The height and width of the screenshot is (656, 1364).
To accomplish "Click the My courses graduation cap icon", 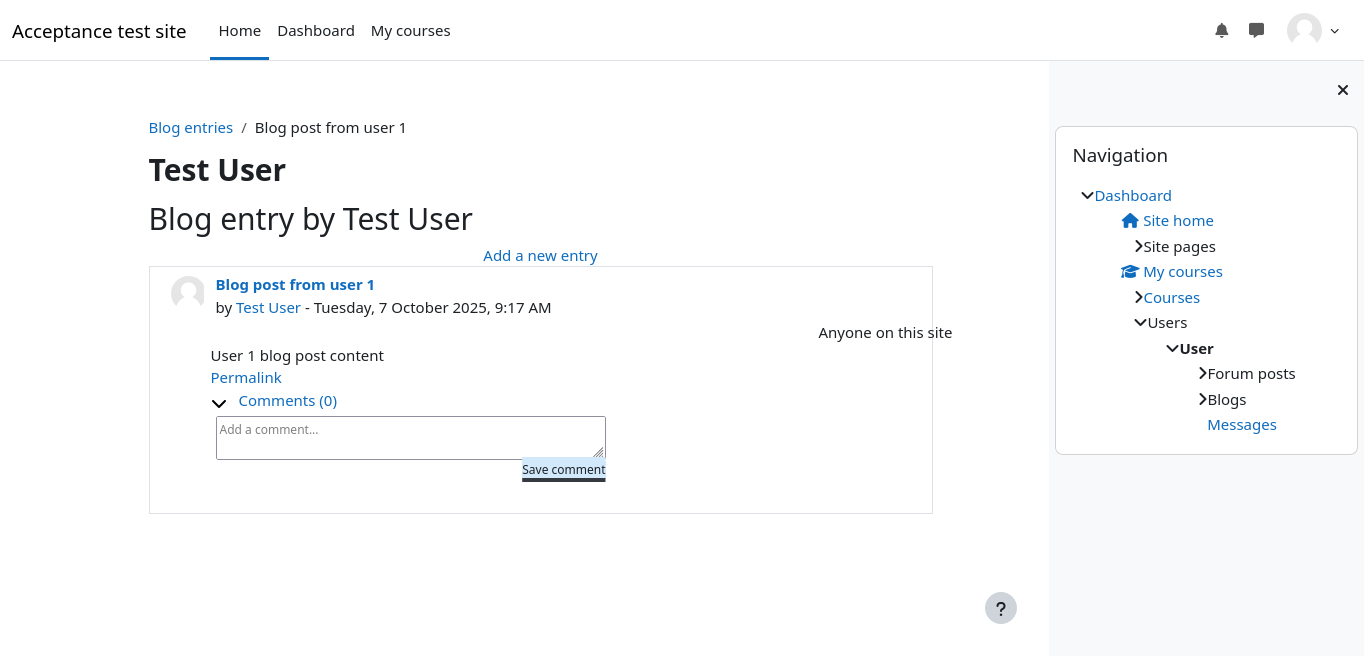I will click(1130, 272).
